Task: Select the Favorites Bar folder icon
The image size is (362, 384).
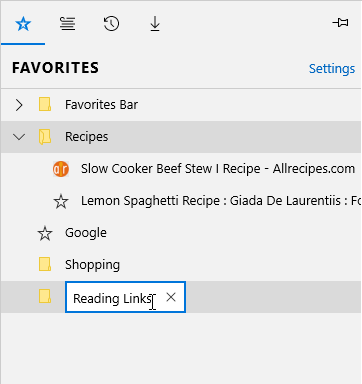Action: click(x=45, y=104)
